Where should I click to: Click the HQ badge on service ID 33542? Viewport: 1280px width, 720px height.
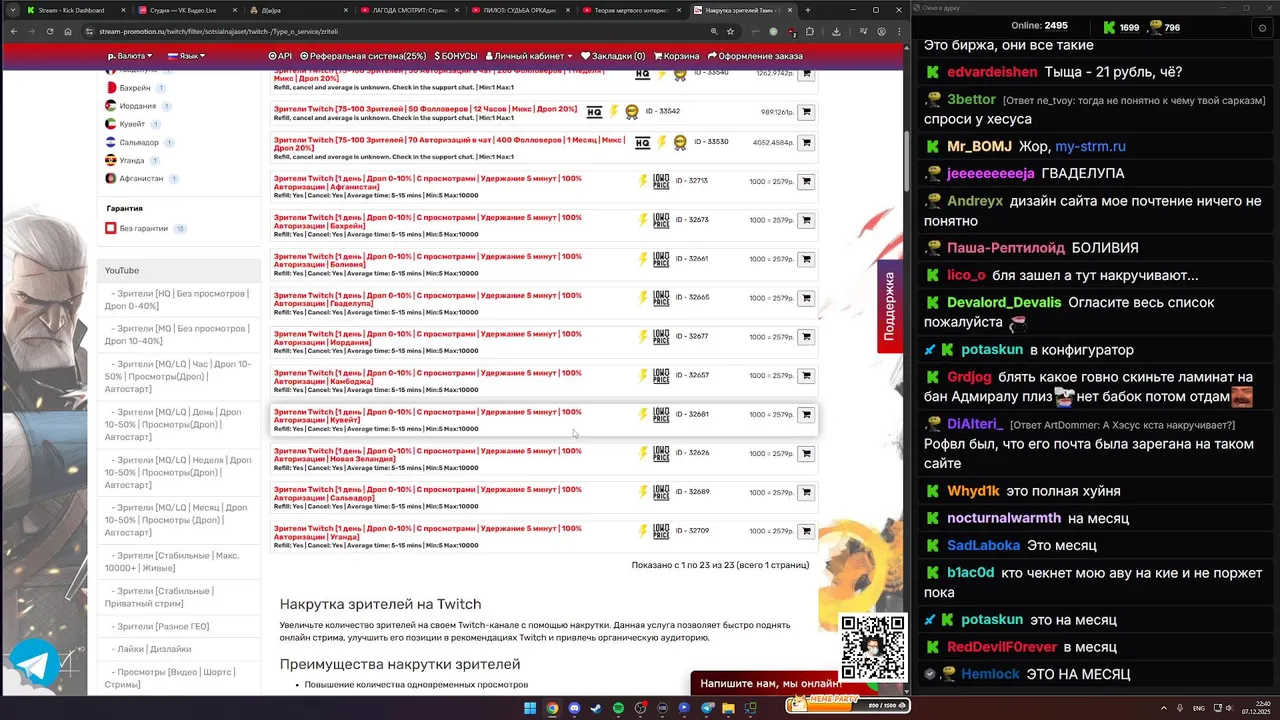595,112
